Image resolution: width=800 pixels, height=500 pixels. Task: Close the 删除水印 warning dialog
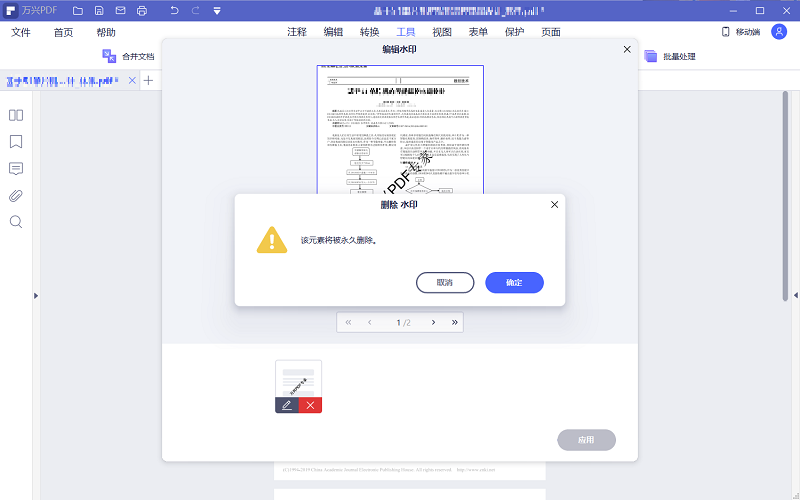(555, 205)
